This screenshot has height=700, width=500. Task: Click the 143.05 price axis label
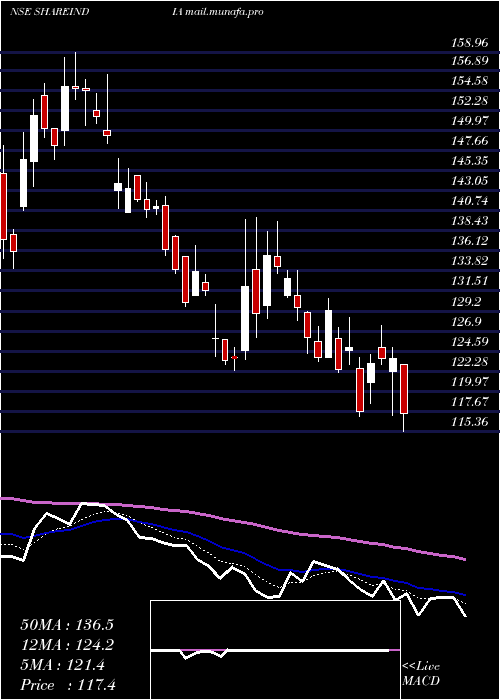pos(470,181)
